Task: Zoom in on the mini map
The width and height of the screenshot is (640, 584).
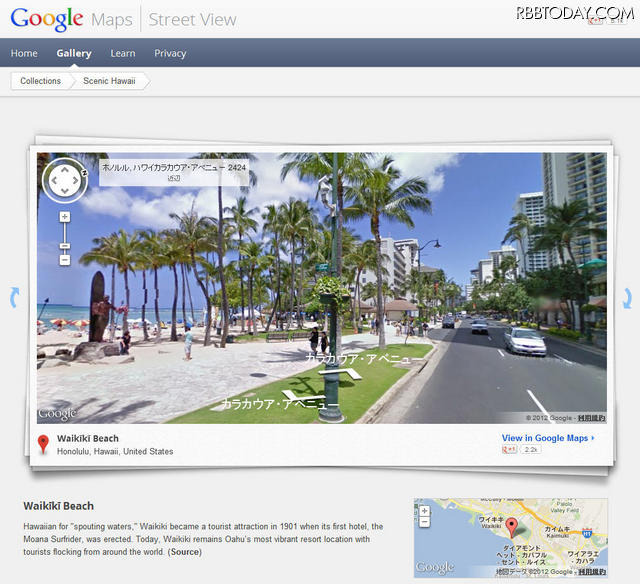Action: (x=424, y=511)
